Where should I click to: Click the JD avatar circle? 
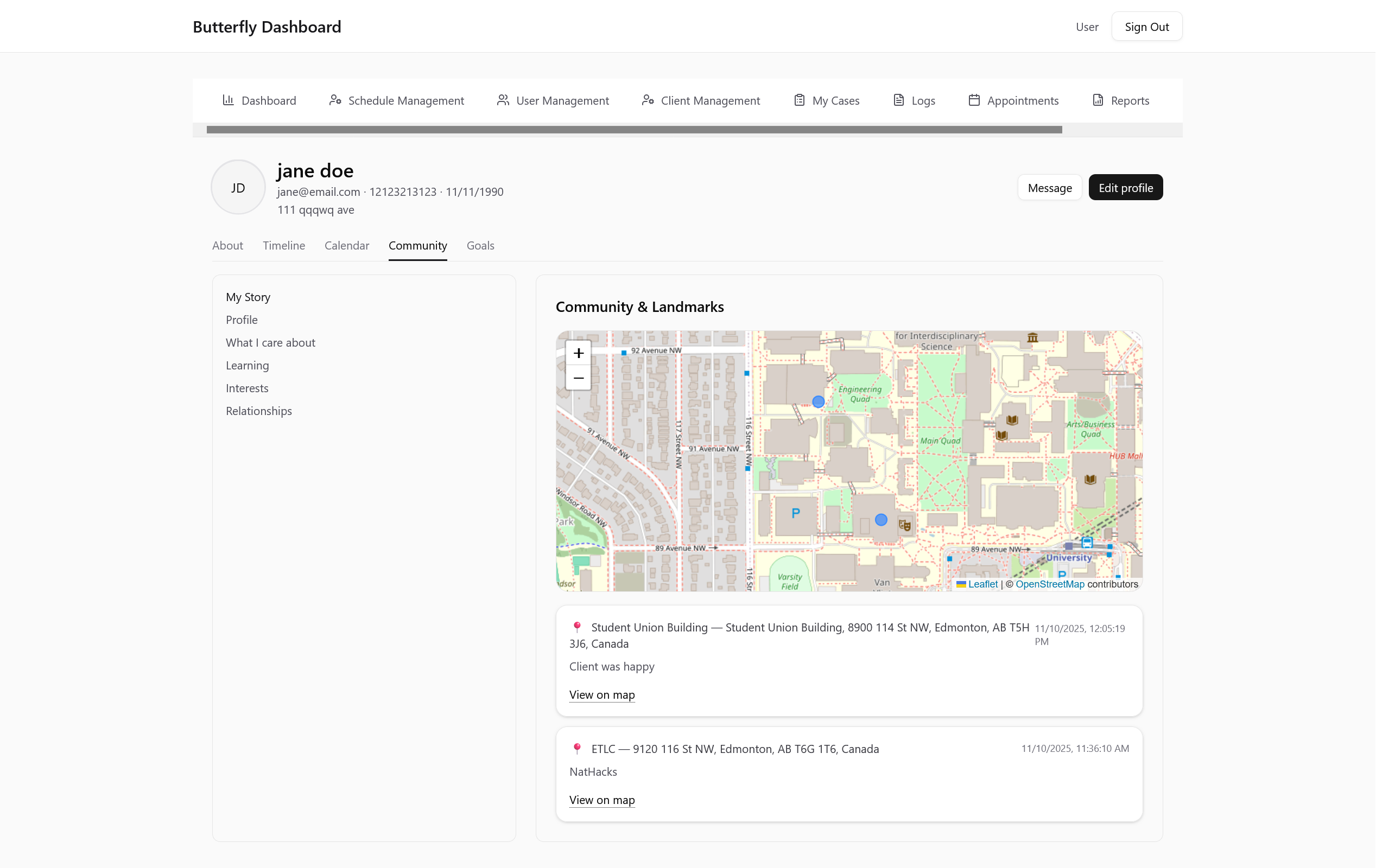(238, 187)
